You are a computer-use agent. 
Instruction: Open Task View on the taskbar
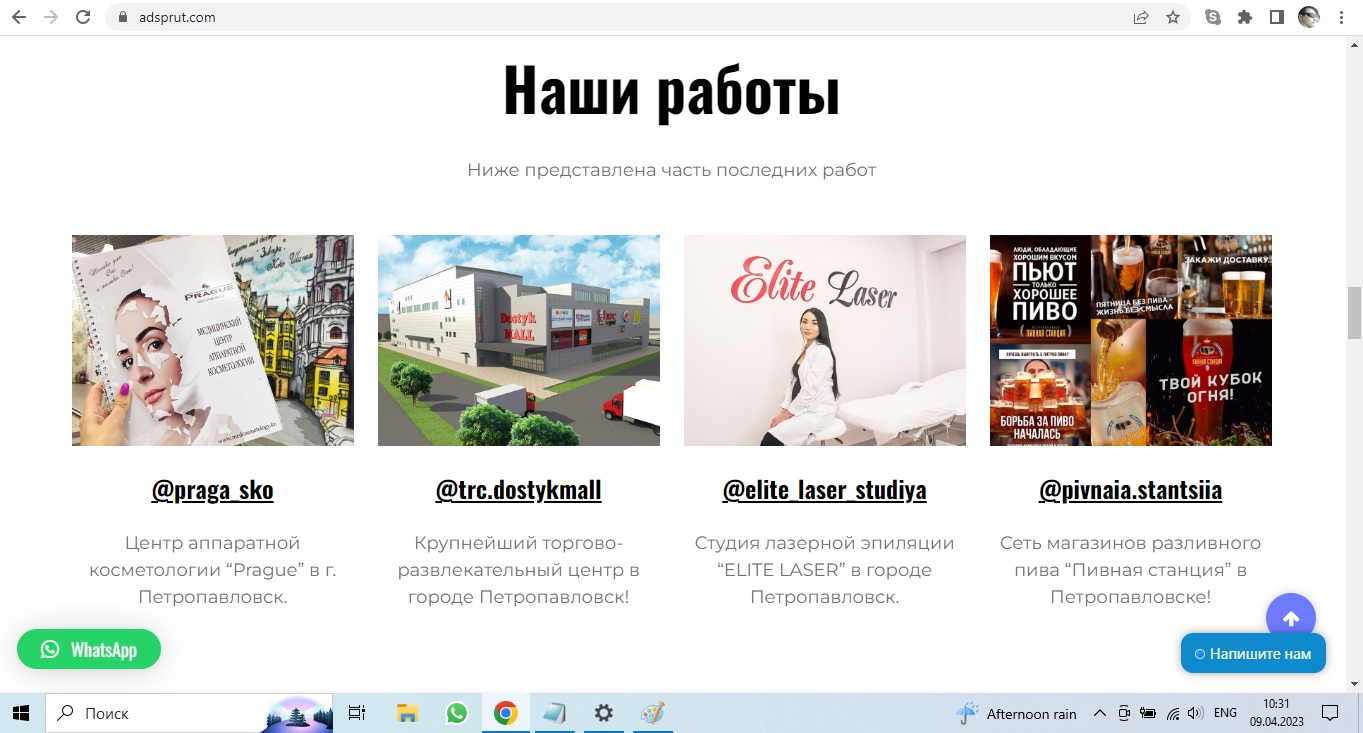point(357,713)
